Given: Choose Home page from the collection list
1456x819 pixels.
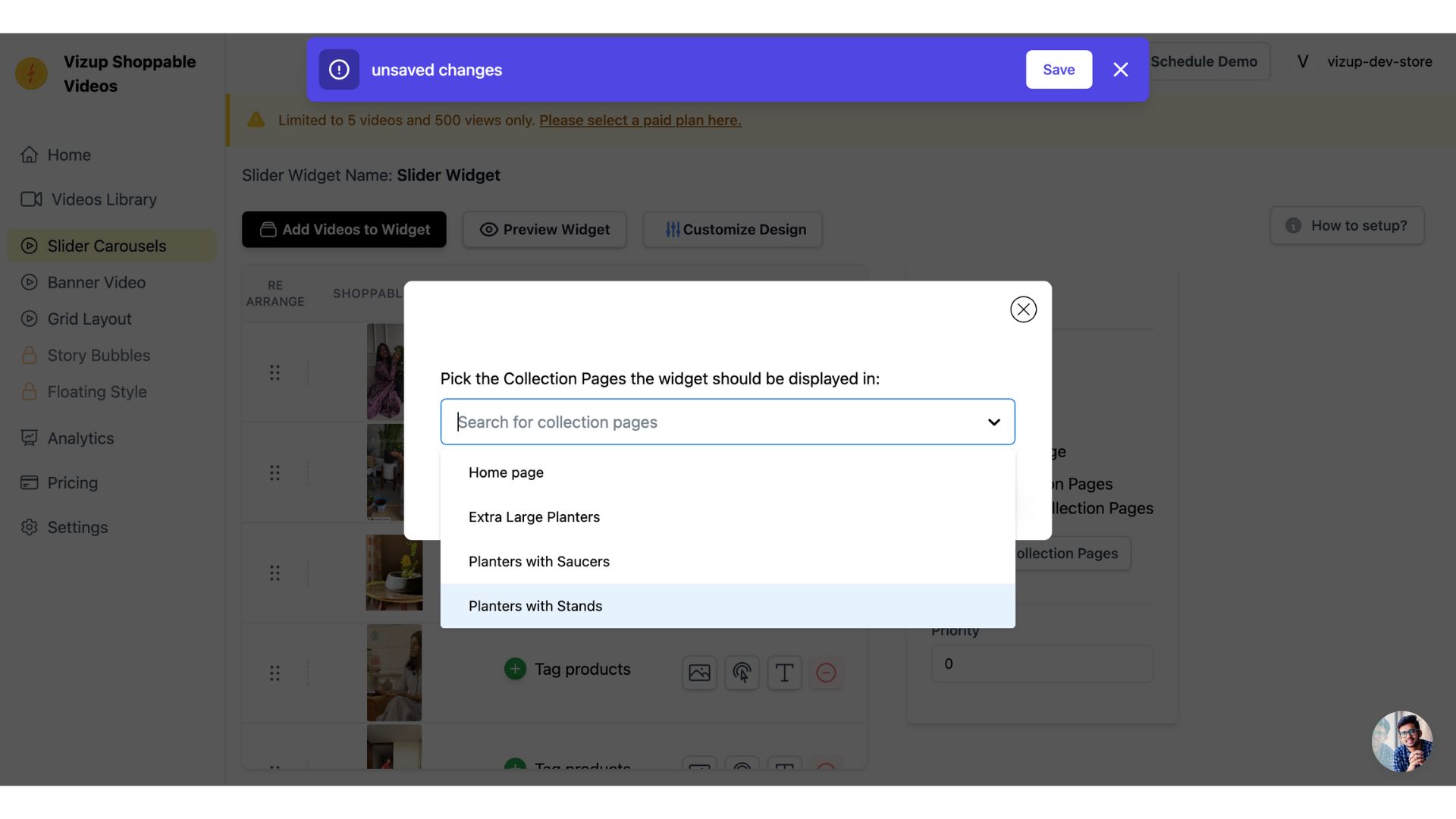Looking at the screenshot, I should point(506,472).
